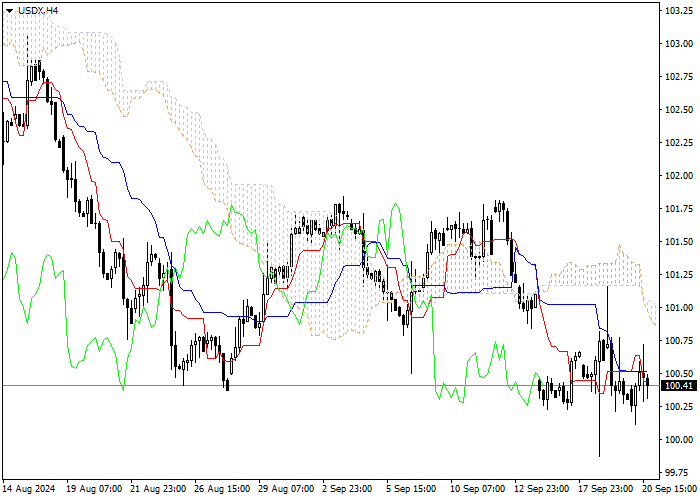Click the 100.25 price axis label
The width and height of the screenshot is (700, 500).
679,407
